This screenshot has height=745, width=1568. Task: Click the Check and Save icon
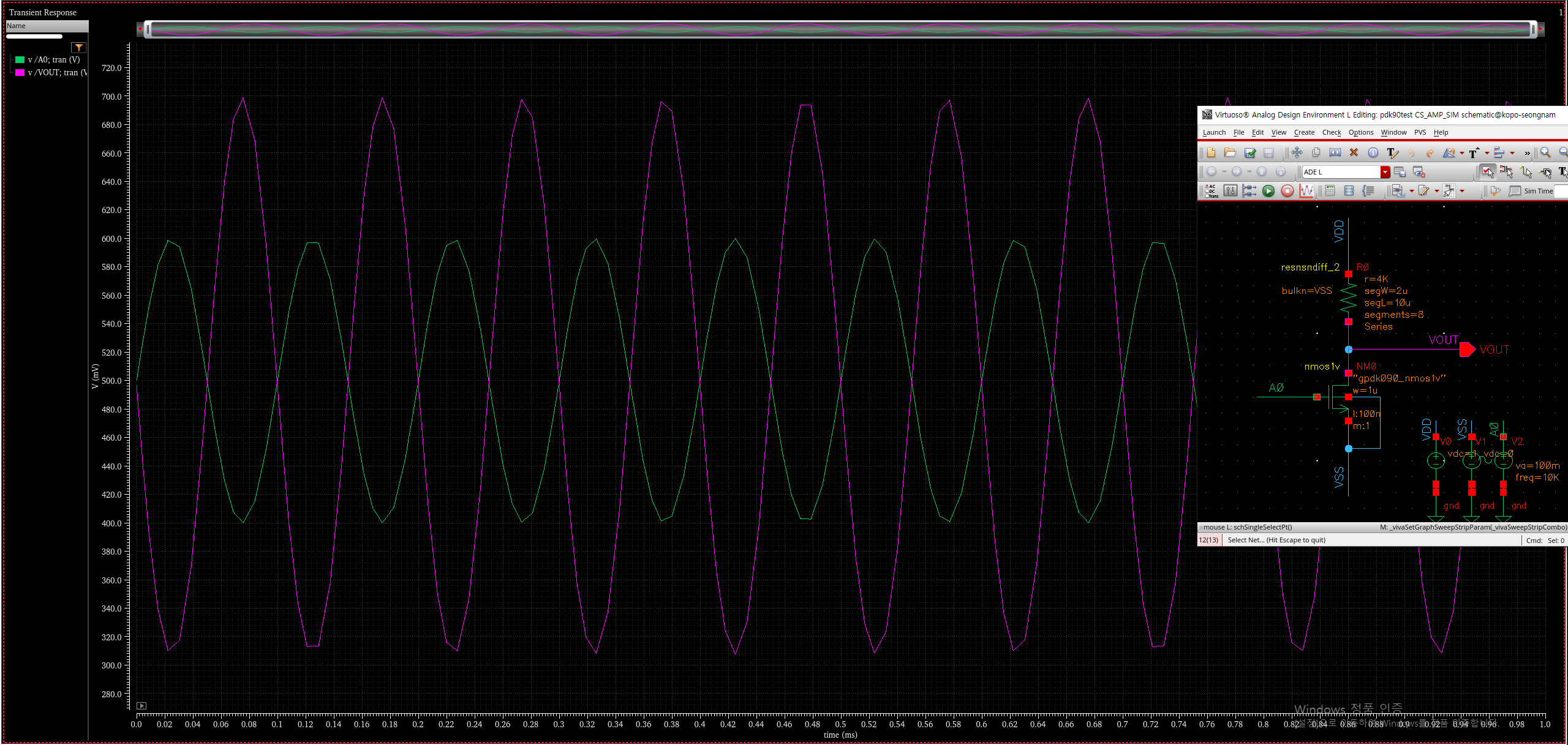pyautogui.click(x=1250, y=152)
